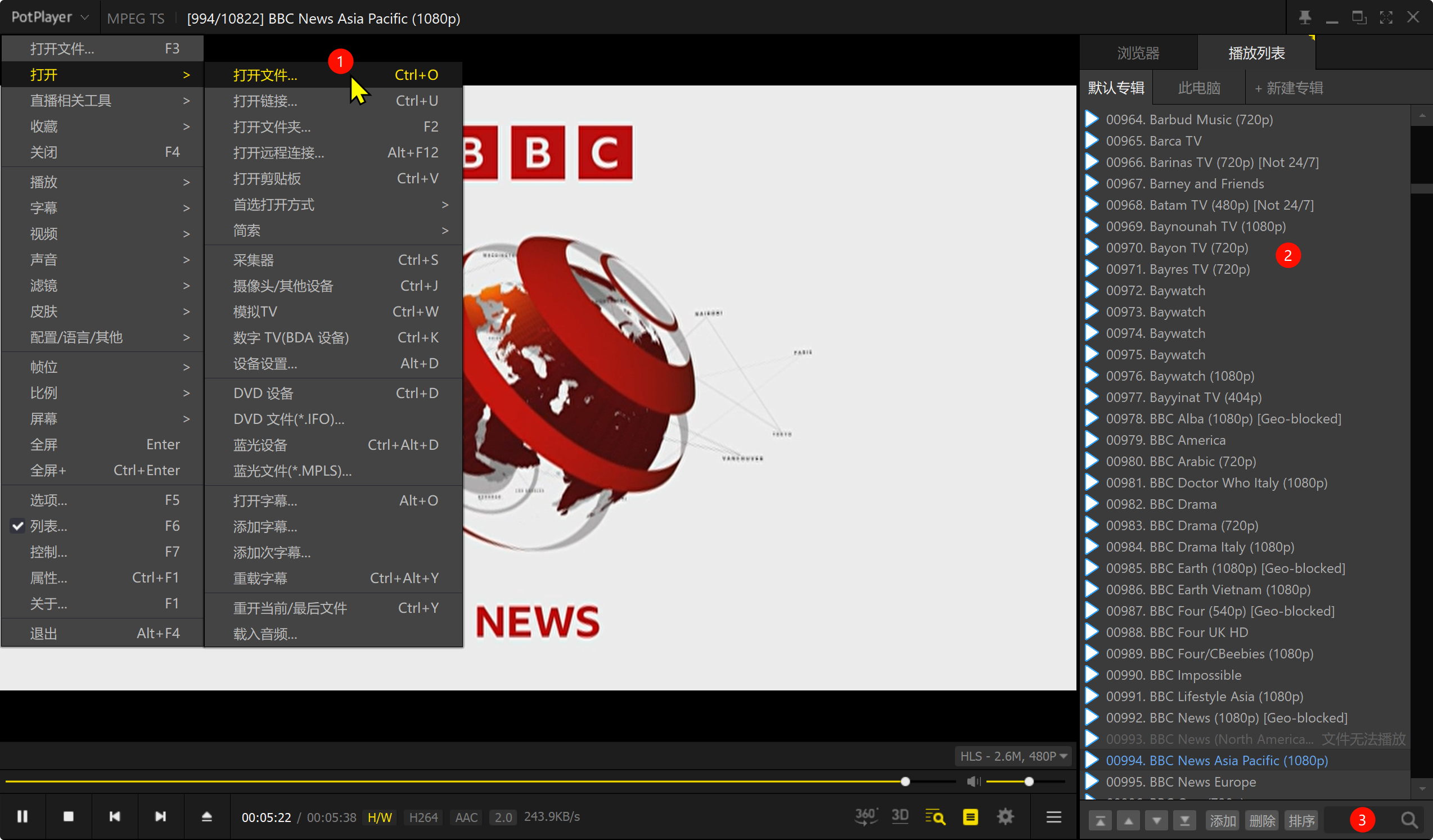The width and height of the screenshot is (1433, 840).
Task: Toggle 360-degree video mode icon
Action: pyautogui.click(x=866, y=817)
